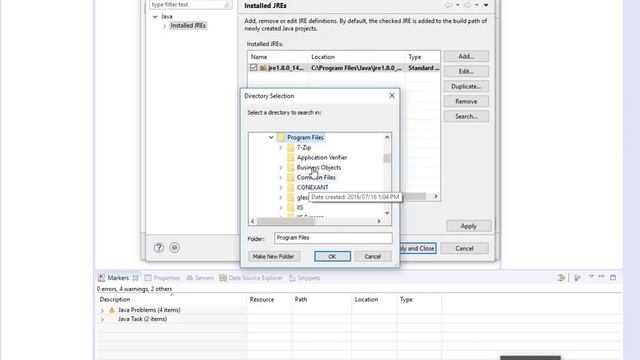Viewport: 640px width, 360px height.
Task: Click OK in Directory Selection dialog
Action: click(332, 256)
